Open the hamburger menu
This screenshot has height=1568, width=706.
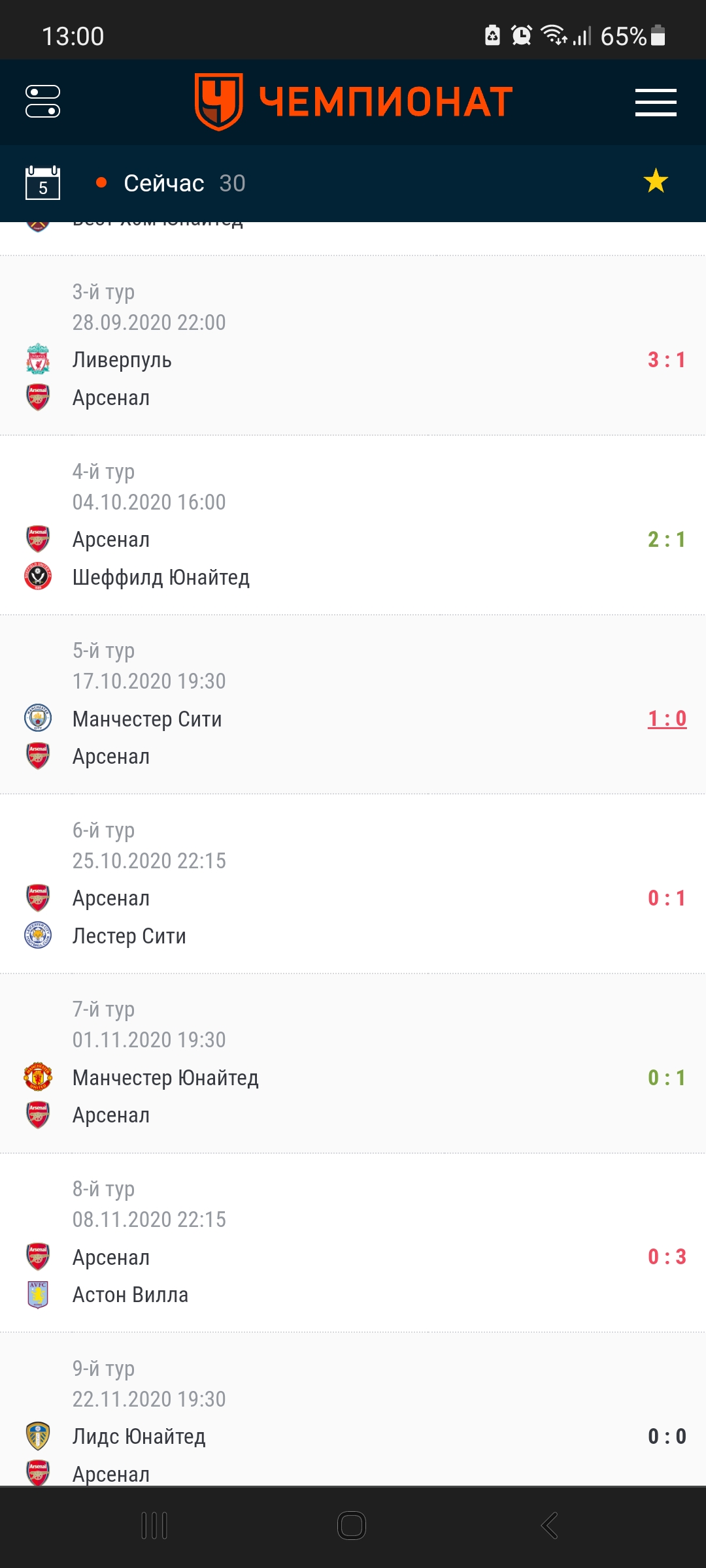pos(656,103)
